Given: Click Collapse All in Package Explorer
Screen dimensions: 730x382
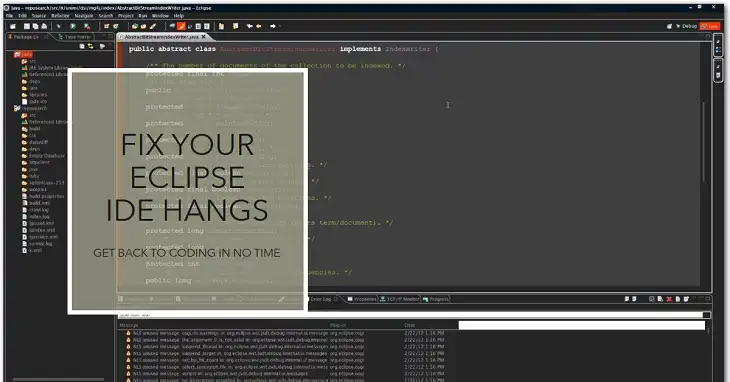Looking at the screenshot, I should point(82,46).
